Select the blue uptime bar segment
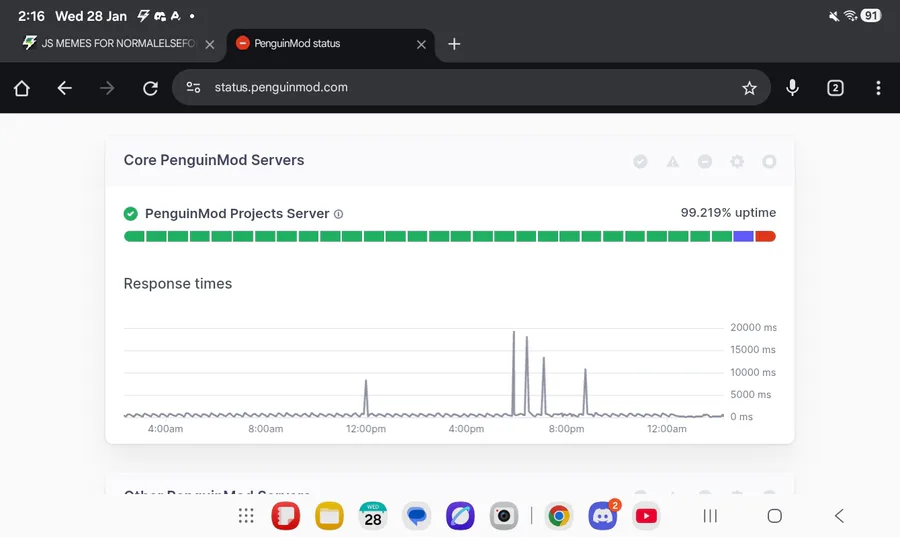This screenshot has width=900, height=537. point(743,236)
